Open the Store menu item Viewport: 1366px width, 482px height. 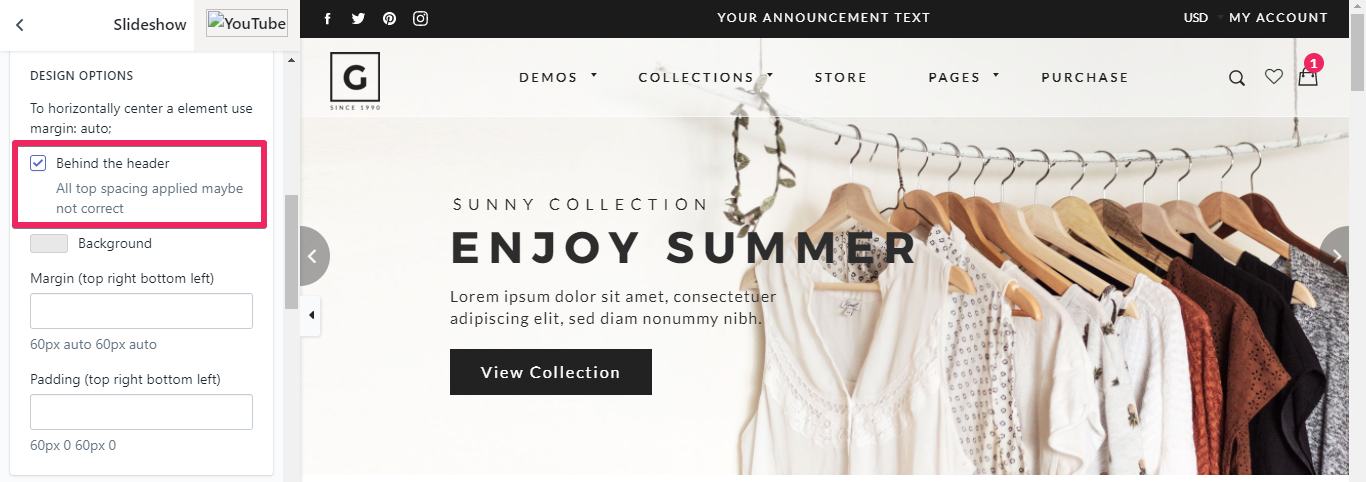[x=841, y=77]
